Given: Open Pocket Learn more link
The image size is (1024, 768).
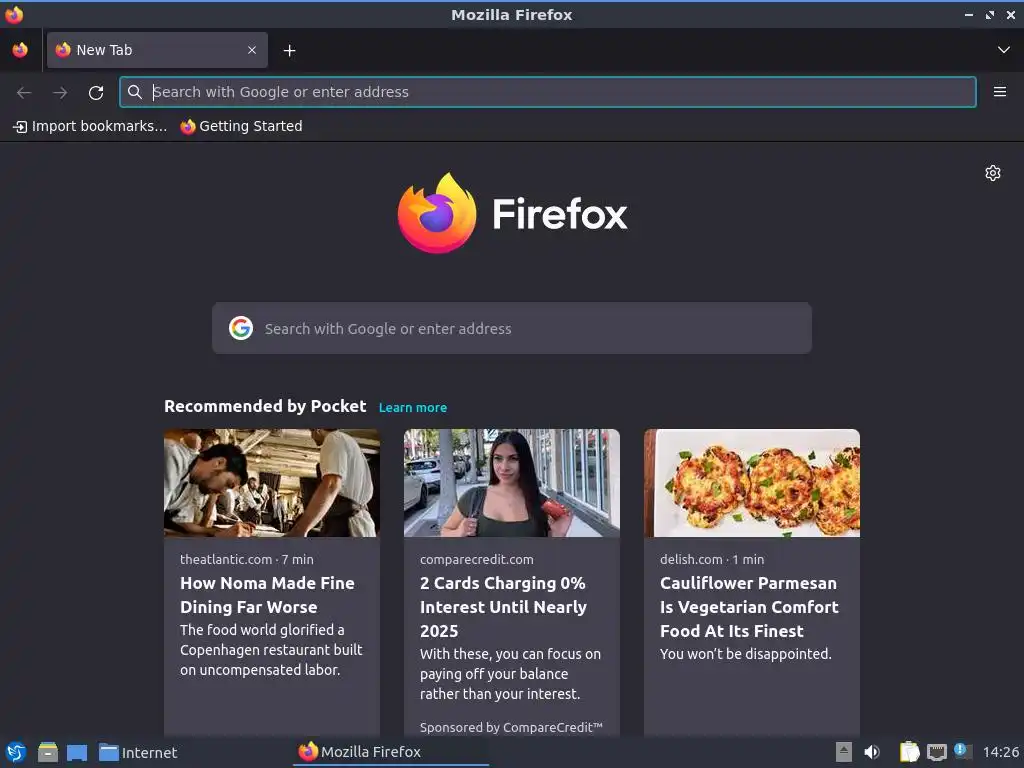Looking at the screenshot, I should click(413, 408).
